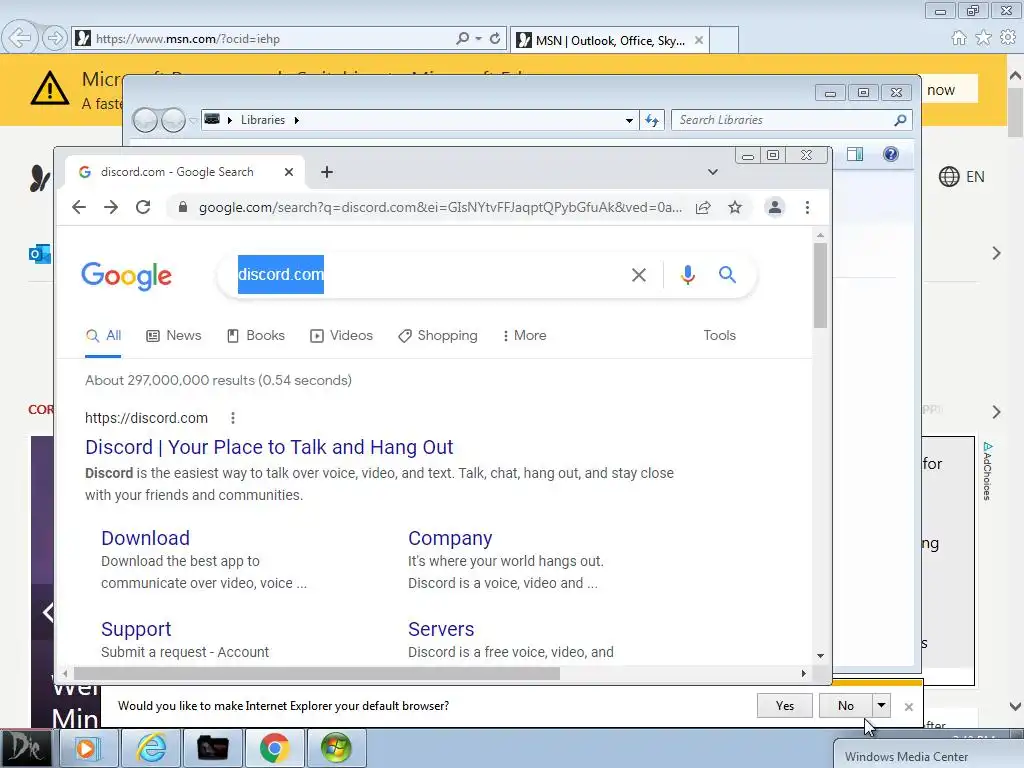
Task: Bookmark the page with Chrome's star icon
Action: (x=735, y=208)
